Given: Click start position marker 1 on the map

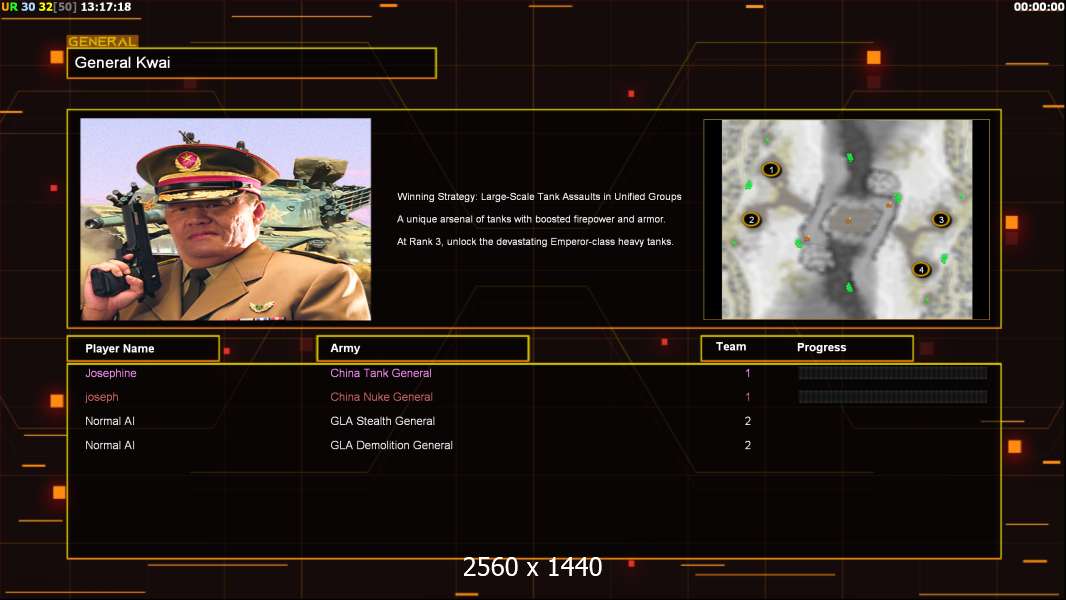Looking at the screenshot, I should pyautogui.click(x=771, y=169).
